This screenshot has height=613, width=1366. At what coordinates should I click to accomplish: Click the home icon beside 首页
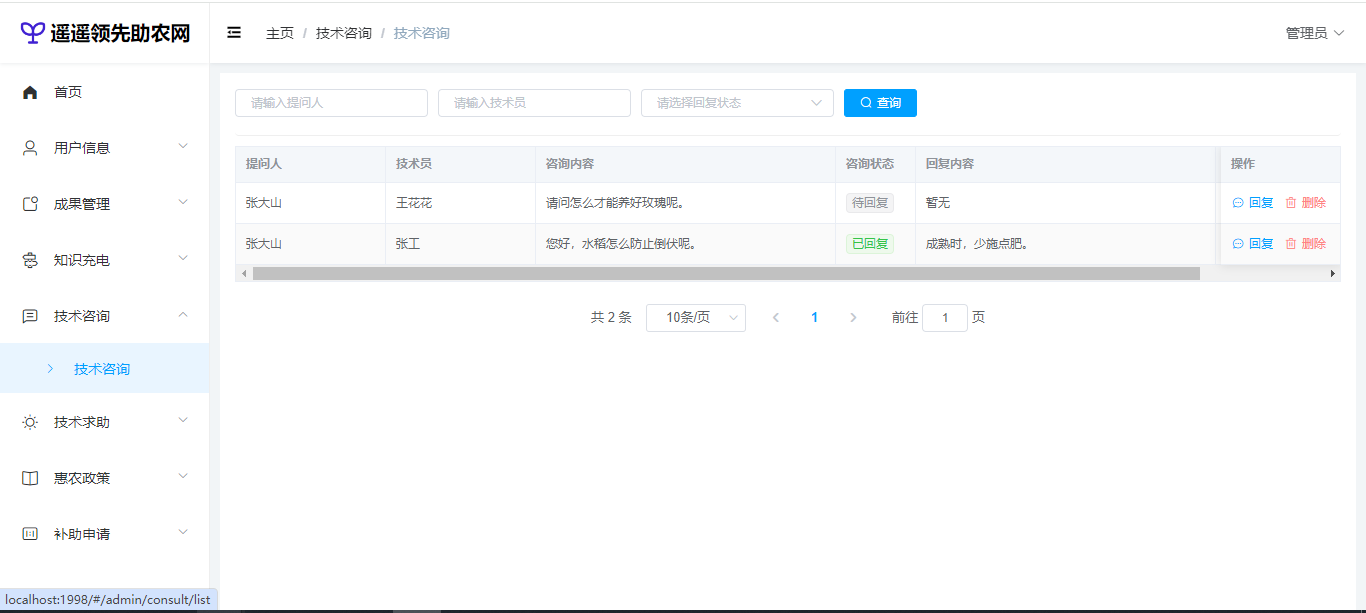[x=30, y=92]
